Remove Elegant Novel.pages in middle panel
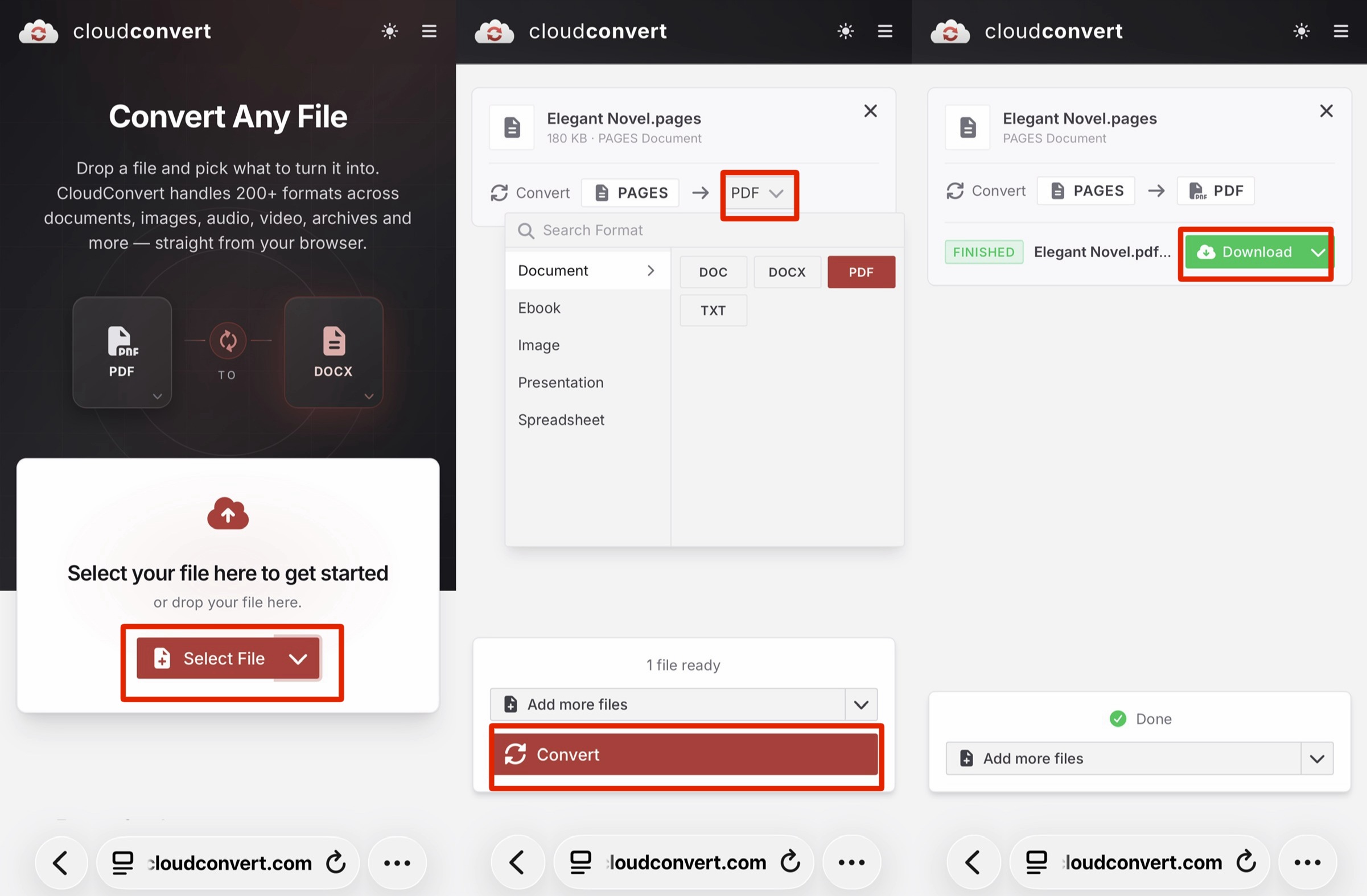Viewport: 1367px width, 896px height. (871, 111)
